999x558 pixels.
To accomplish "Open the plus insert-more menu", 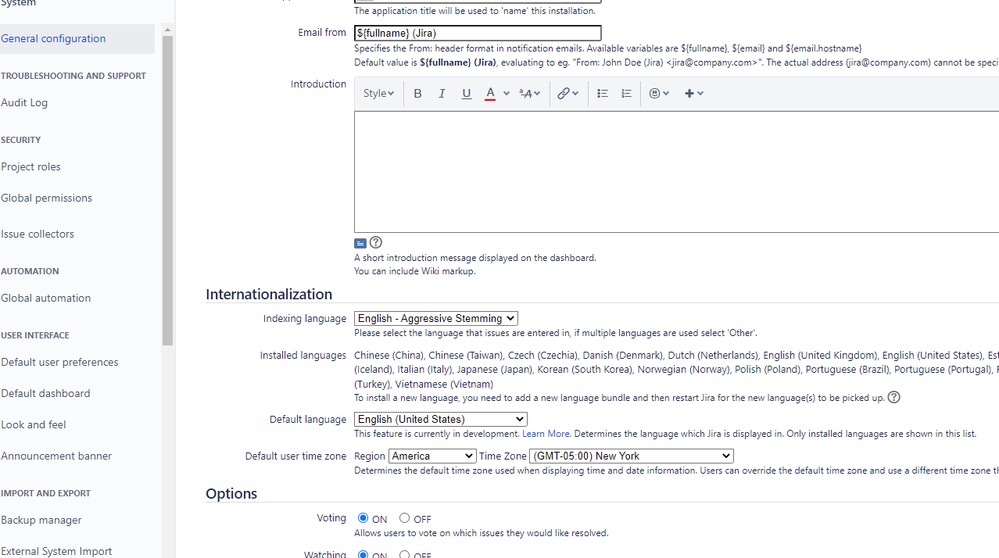I will point(694,94).
